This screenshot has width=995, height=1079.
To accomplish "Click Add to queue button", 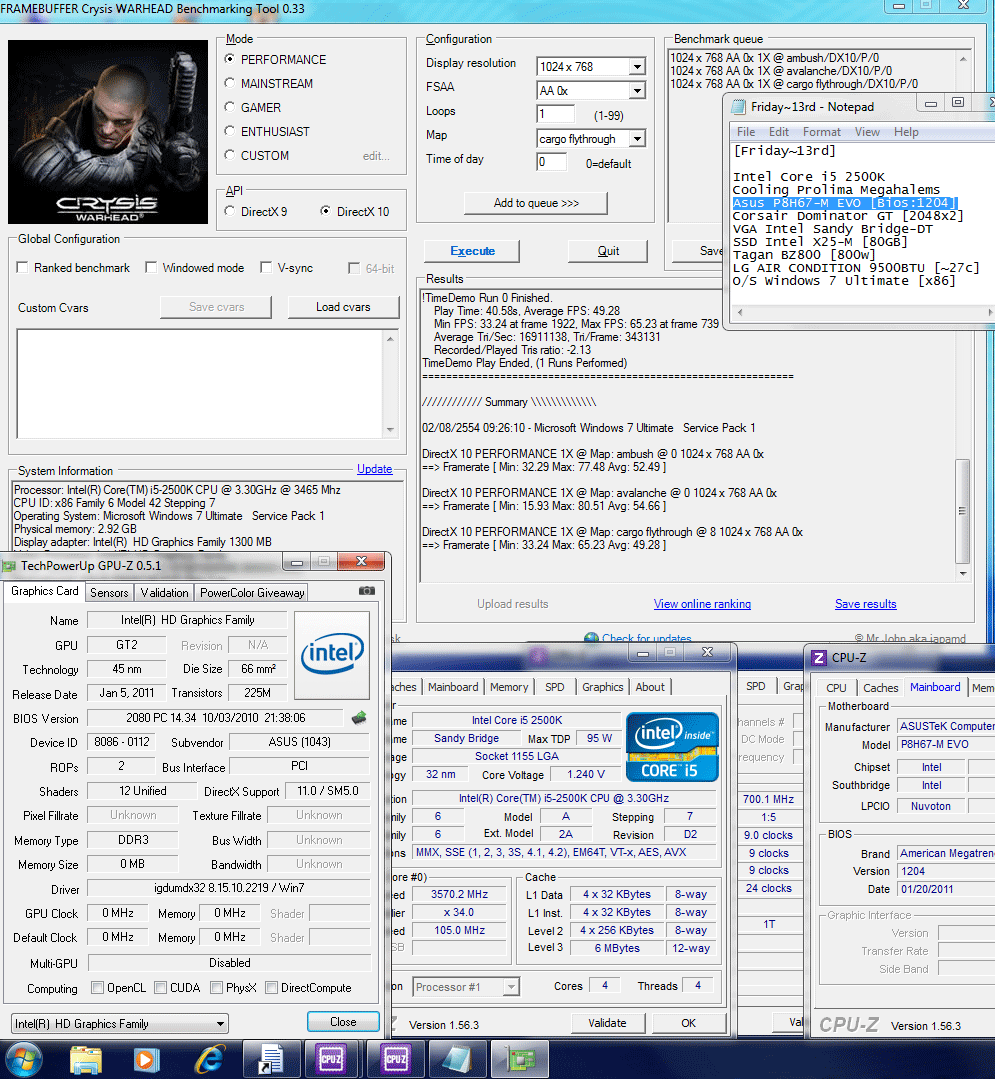I will click(536, 203).
